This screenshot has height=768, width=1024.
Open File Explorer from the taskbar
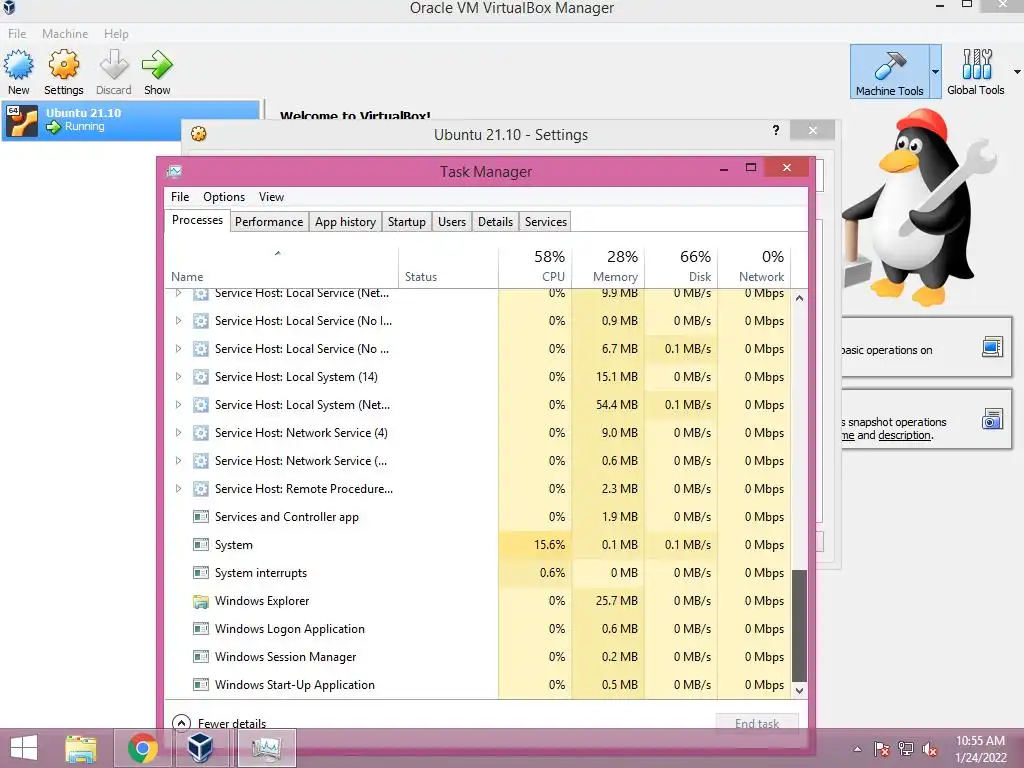pyautogui.click(x=80, y=748)
